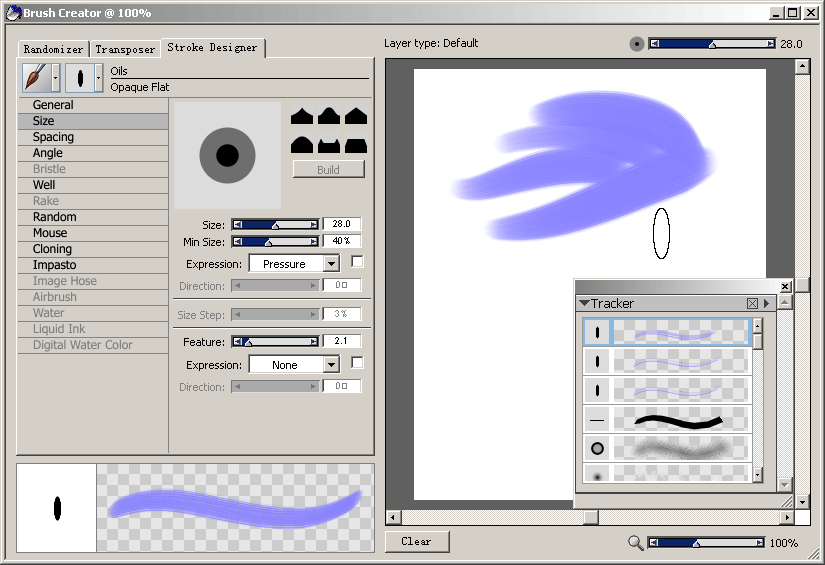This screenshot has width=825, height=565.
Task: Collapse the Tracker panel triangle
Action: [x=584, y=304]
